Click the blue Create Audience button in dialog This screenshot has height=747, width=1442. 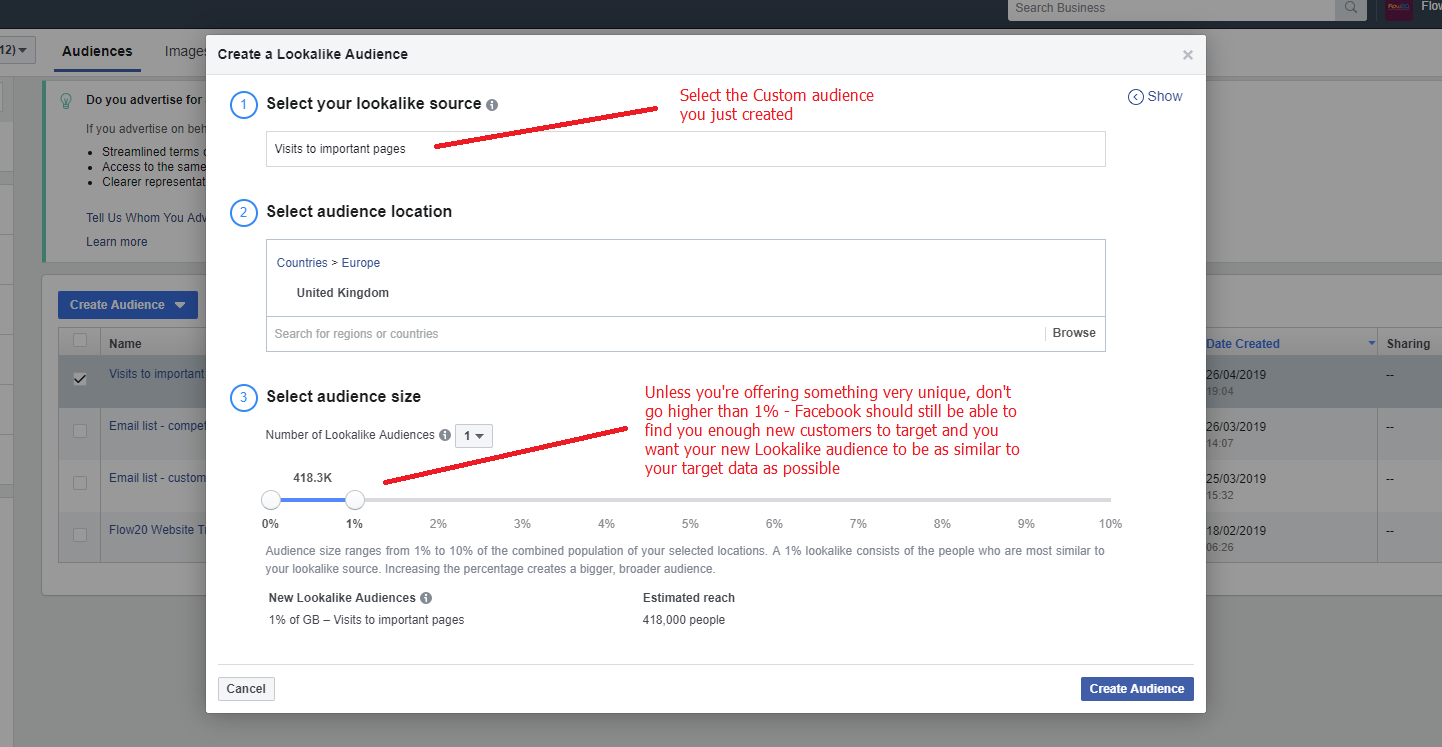point(1136,689)
